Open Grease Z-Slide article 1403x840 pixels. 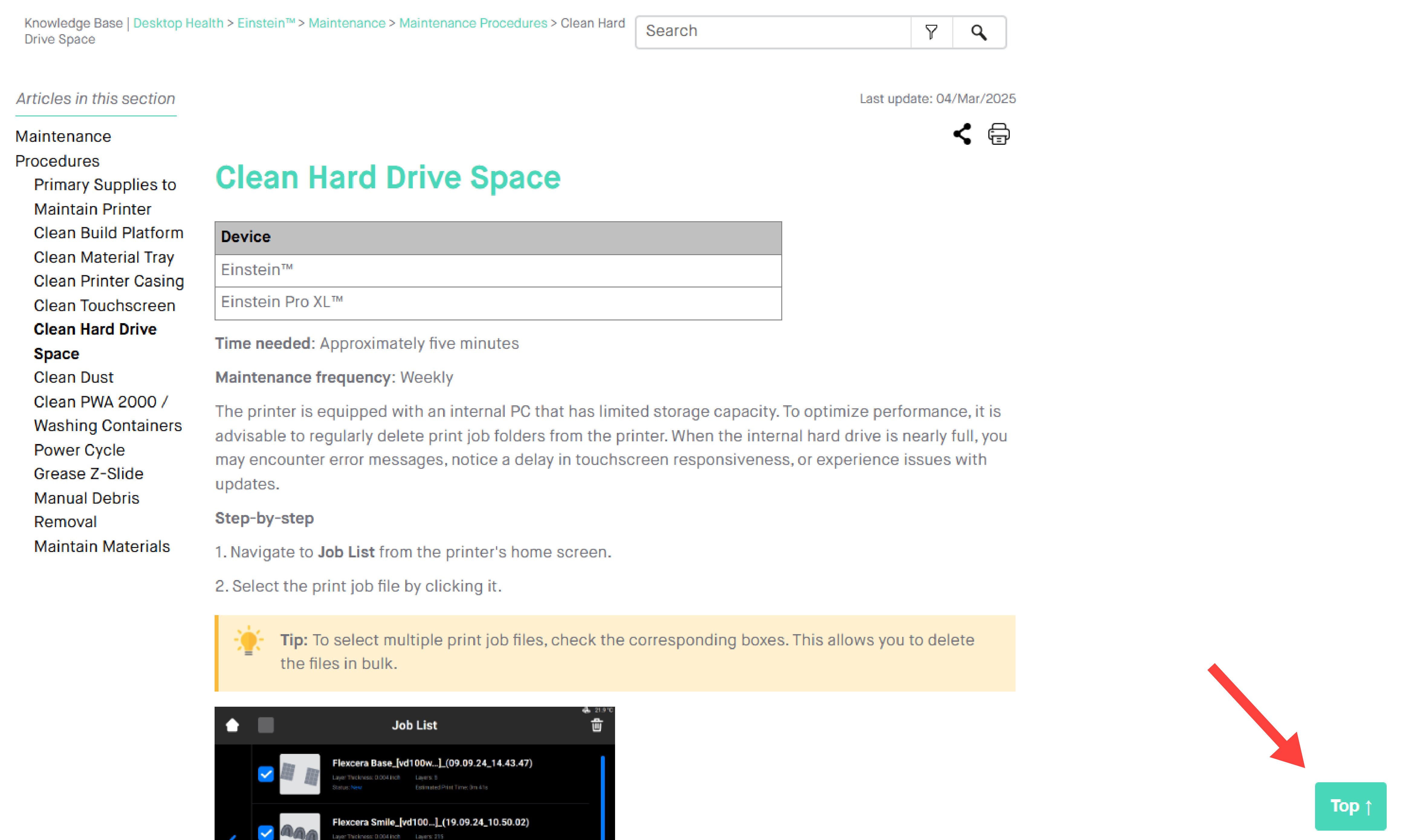pyautogui.click(x=89, y=474)
